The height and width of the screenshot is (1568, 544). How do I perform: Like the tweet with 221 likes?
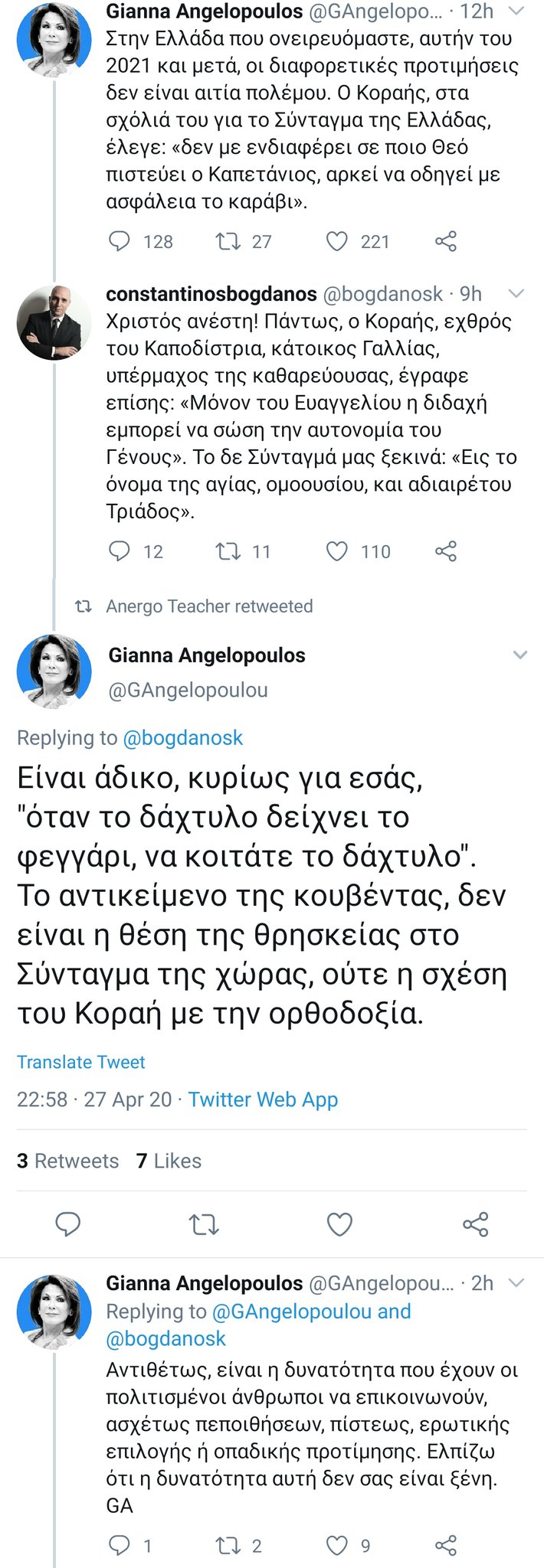337,242
